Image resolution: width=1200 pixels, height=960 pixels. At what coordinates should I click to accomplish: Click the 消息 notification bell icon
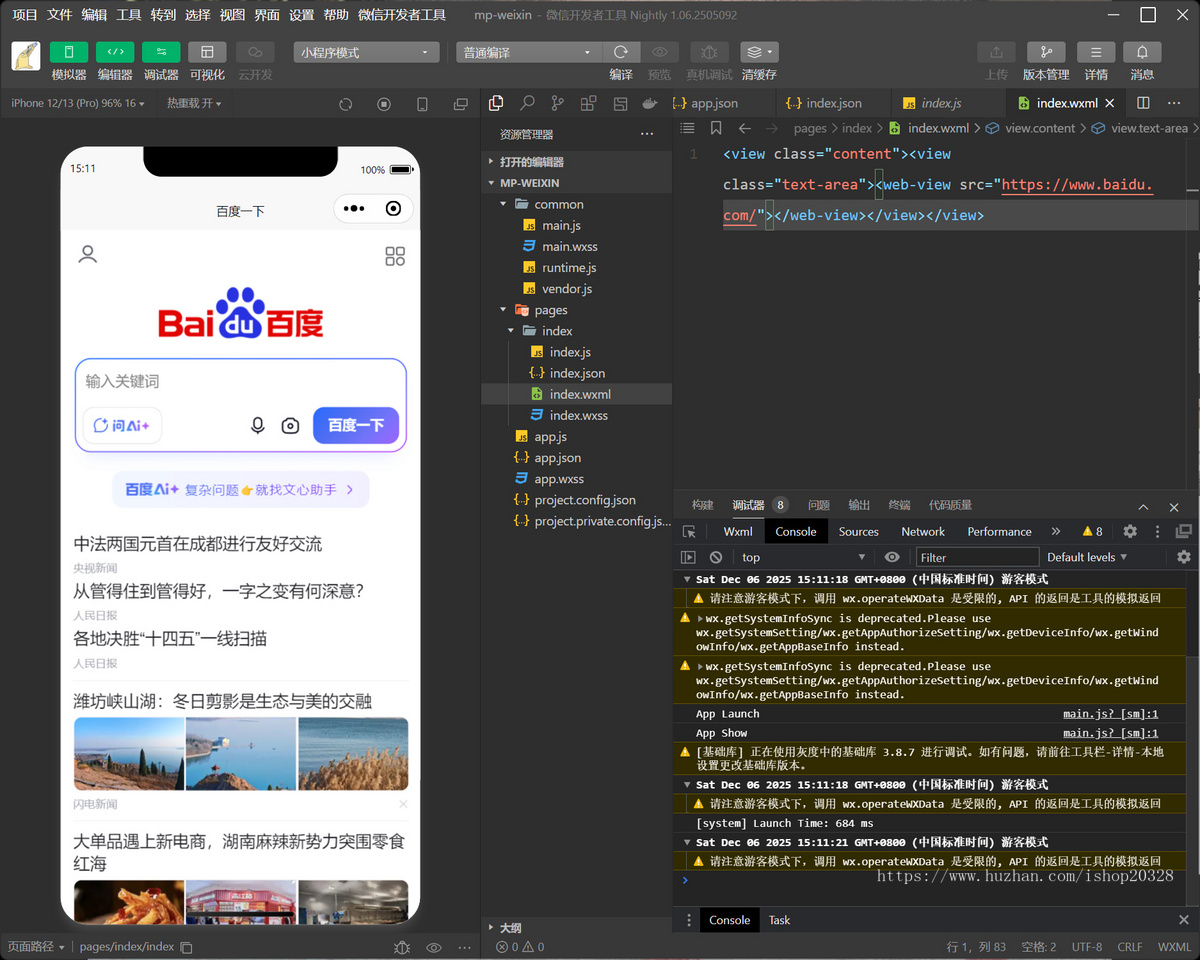[1140, 52]
